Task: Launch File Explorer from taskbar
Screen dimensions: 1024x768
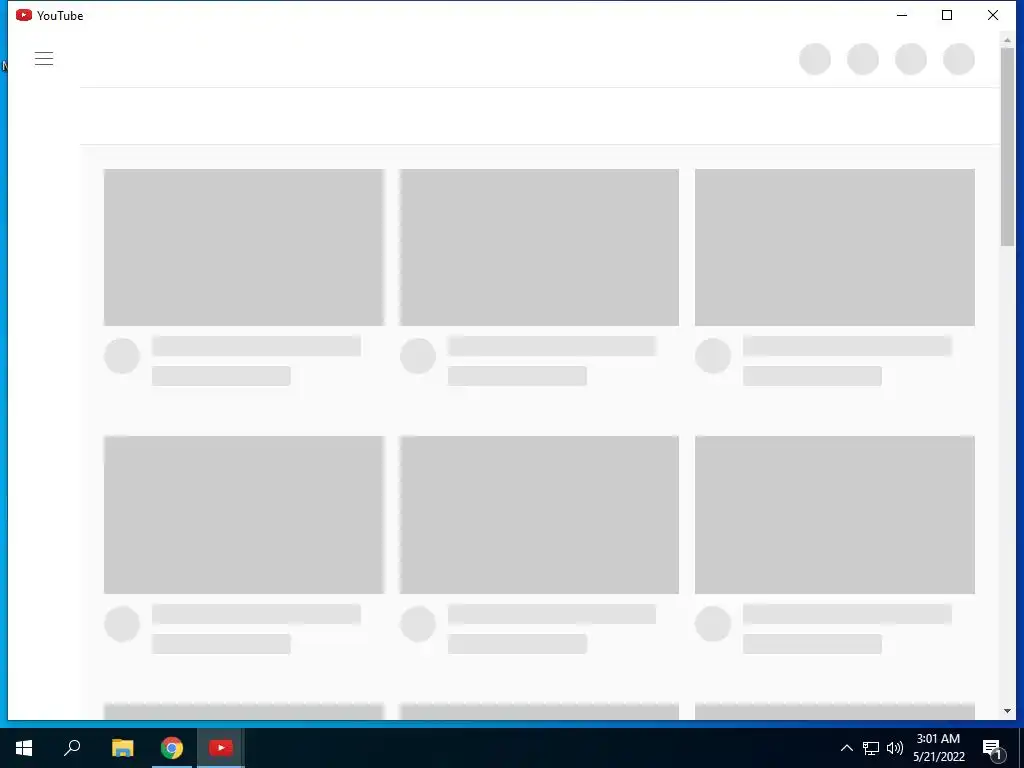Action: [122, 748]
